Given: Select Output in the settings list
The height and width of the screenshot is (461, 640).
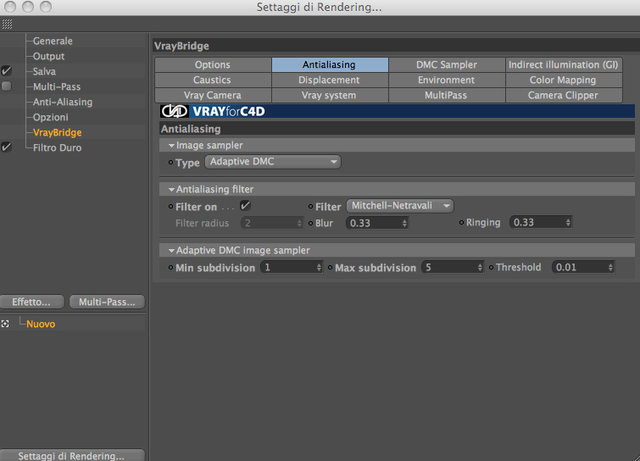Looking at the screenshot, I should coord(49,56).
